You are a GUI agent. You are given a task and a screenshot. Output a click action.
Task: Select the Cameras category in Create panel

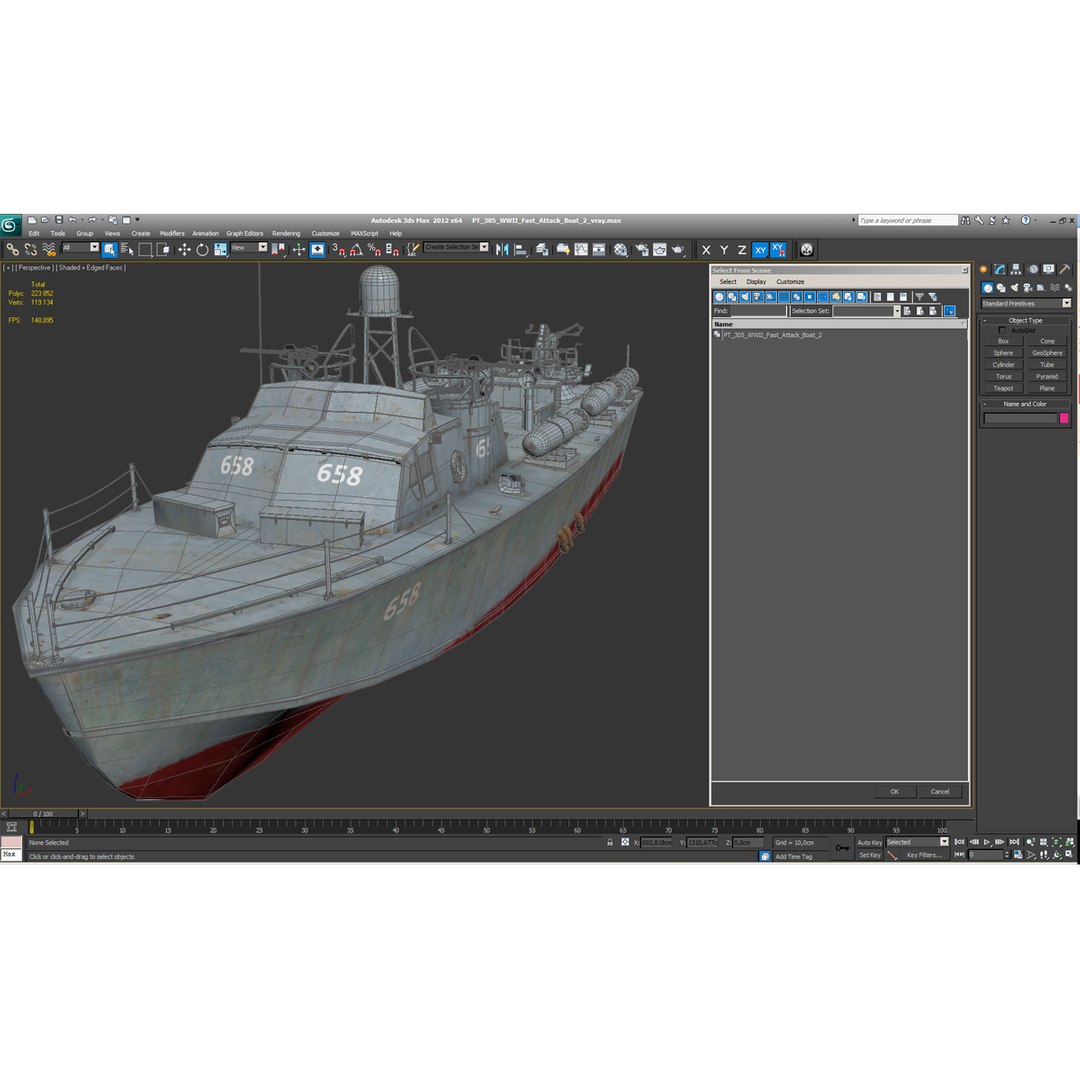pos(1028,287)
